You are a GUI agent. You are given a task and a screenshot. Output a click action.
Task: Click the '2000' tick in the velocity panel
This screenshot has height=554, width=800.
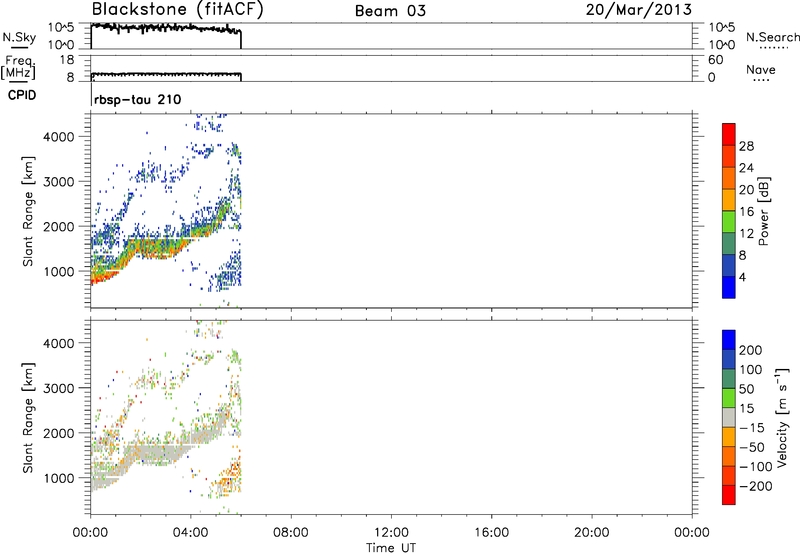coord(58,433)
